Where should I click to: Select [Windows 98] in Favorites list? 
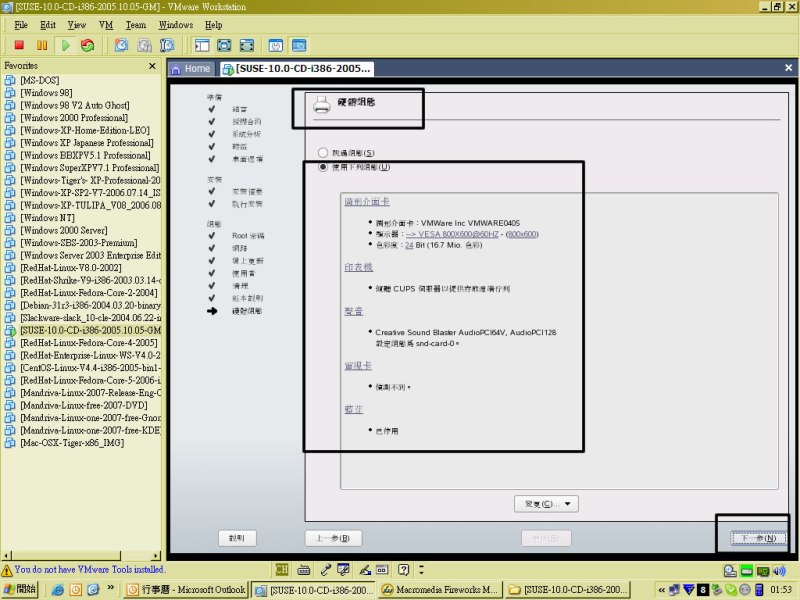[46, 93]
